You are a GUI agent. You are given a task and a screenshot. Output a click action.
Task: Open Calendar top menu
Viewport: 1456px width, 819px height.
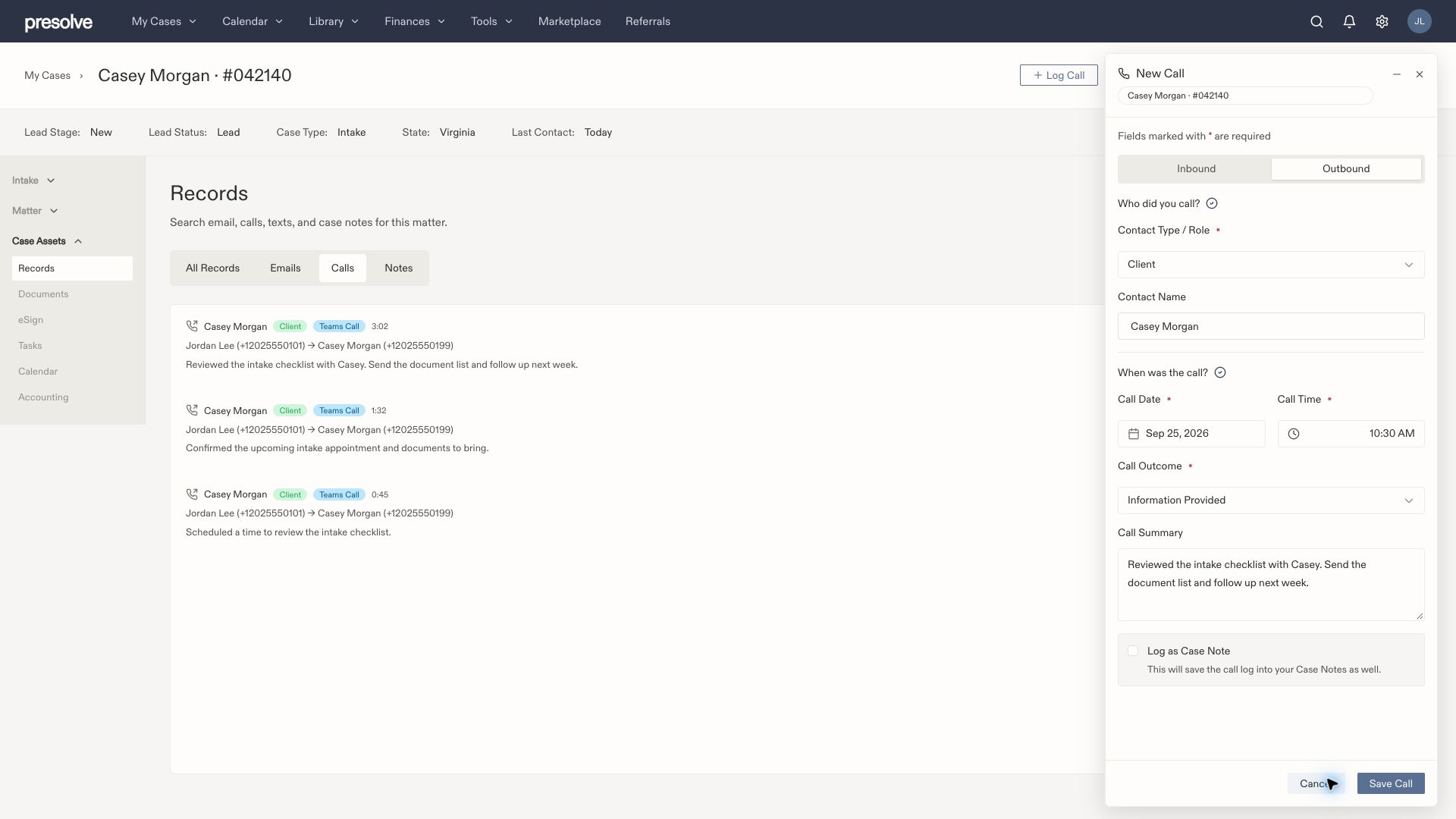click(x=253, y=21)
